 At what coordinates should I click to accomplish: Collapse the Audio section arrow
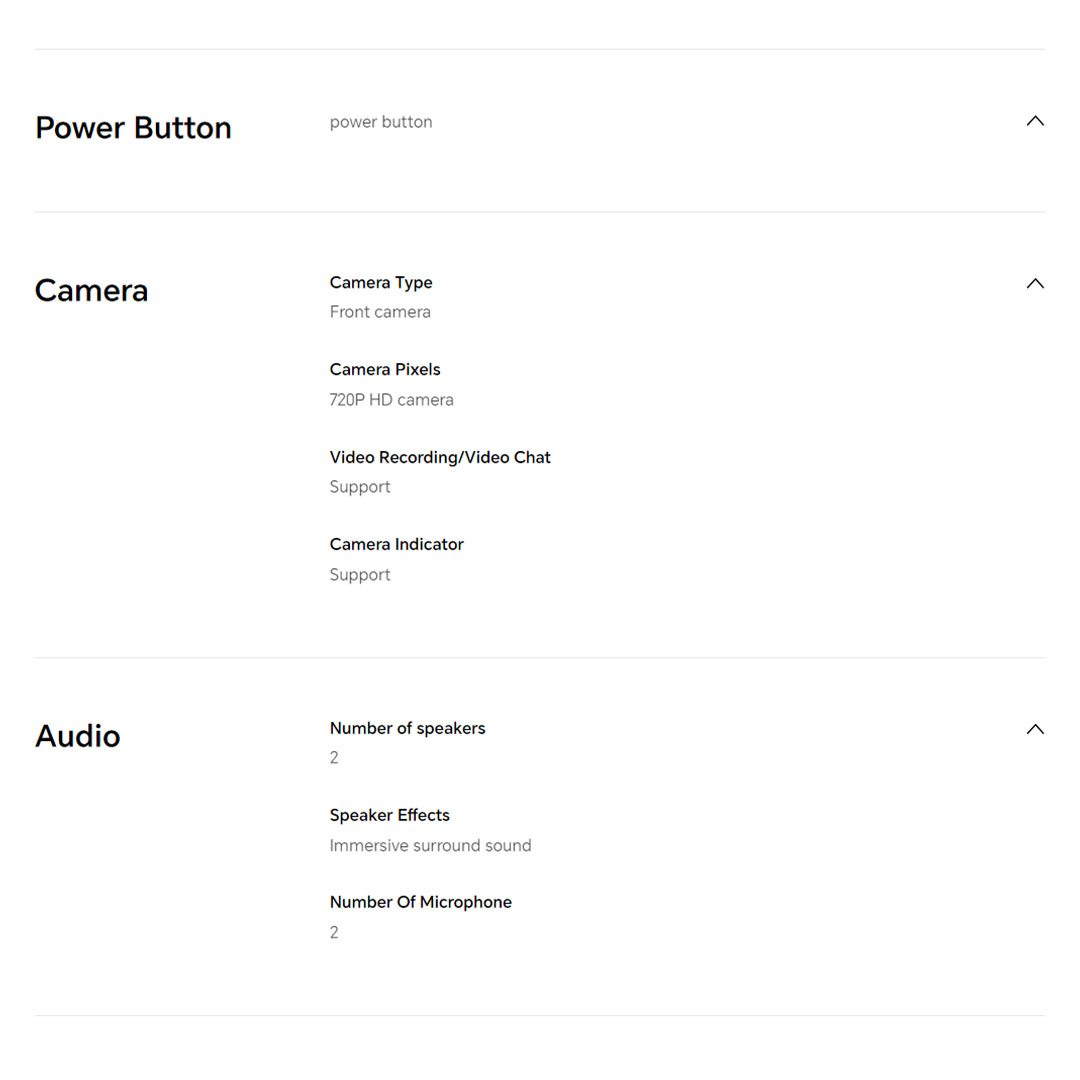click(1035, 730)
